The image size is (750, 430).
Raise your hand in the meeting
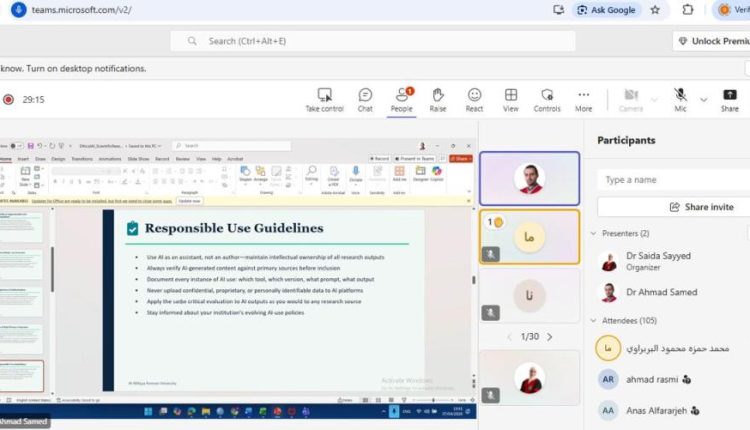(x=438, y=95)
